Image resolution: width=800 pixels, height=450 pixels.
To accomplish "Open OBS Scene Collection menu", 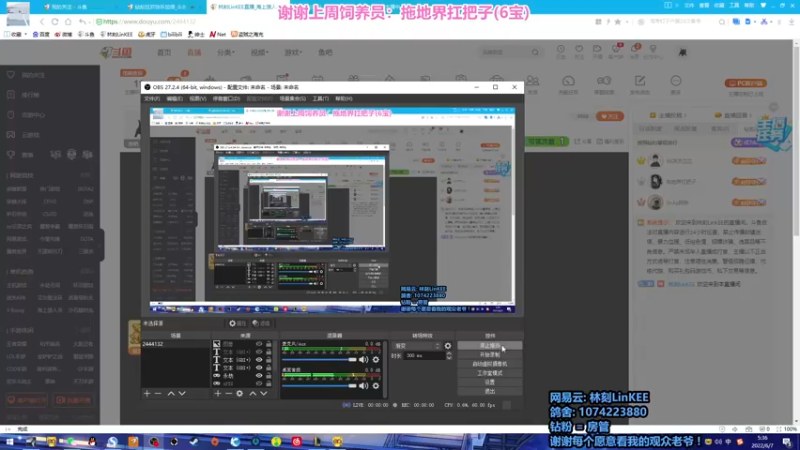I will tap(292, 98).
